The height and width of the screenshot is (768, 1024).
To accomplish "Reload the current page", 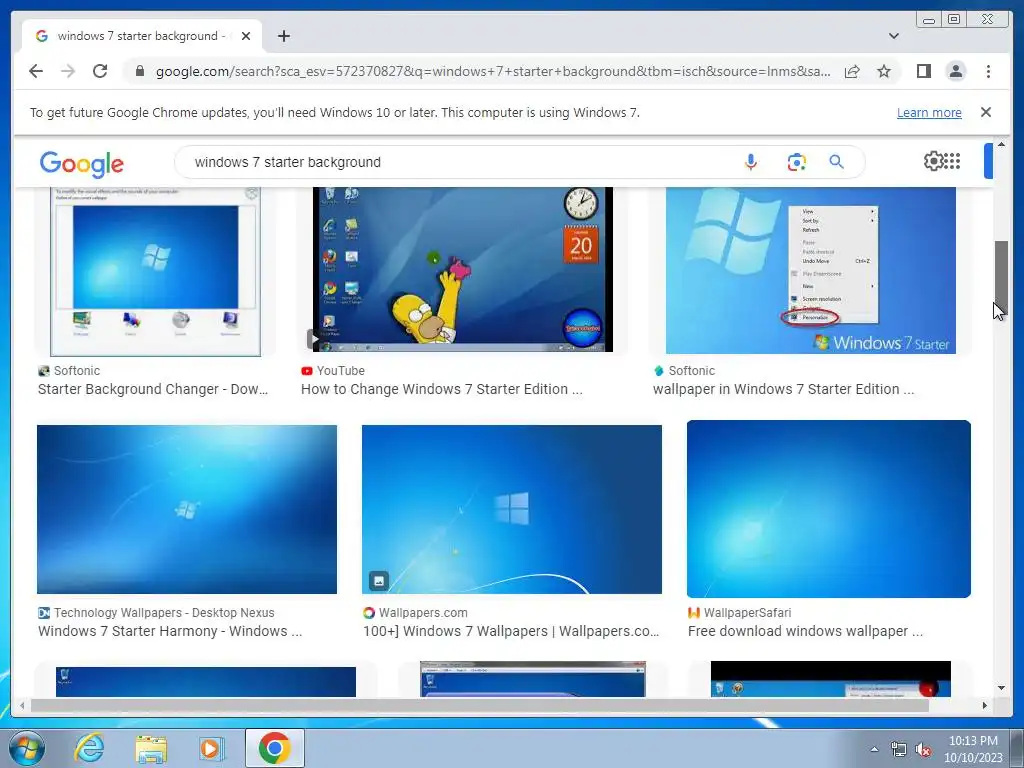I will pos(100,71).
